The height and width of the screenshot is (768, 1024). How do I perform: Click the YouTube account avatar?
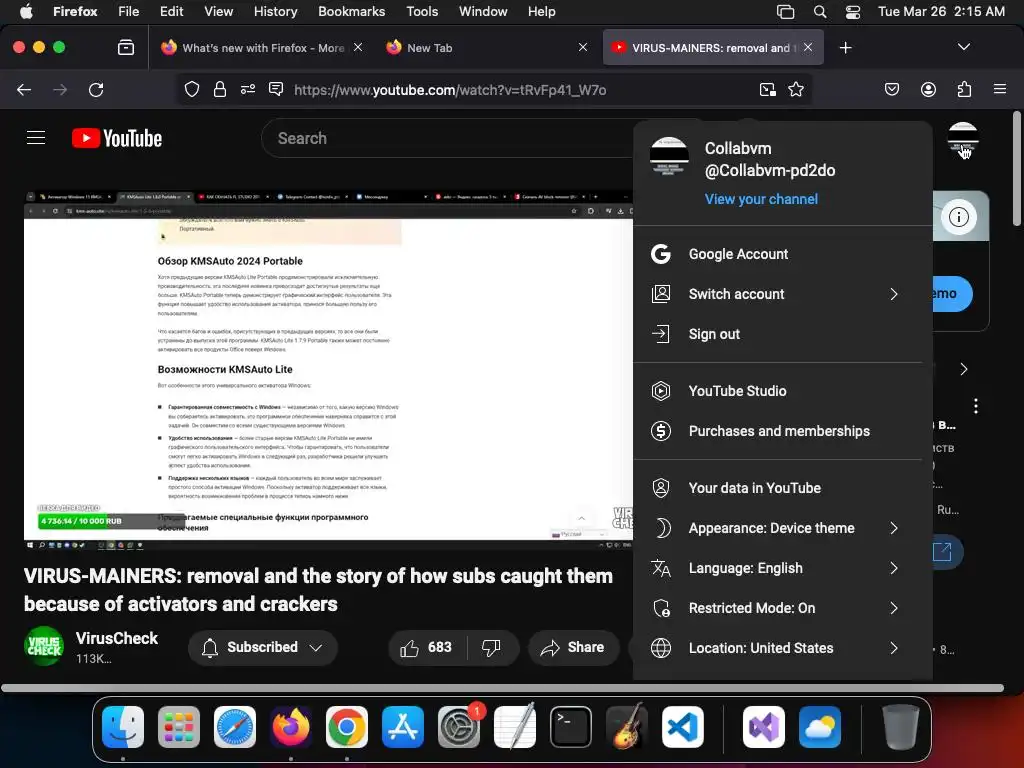pos(963,139)
